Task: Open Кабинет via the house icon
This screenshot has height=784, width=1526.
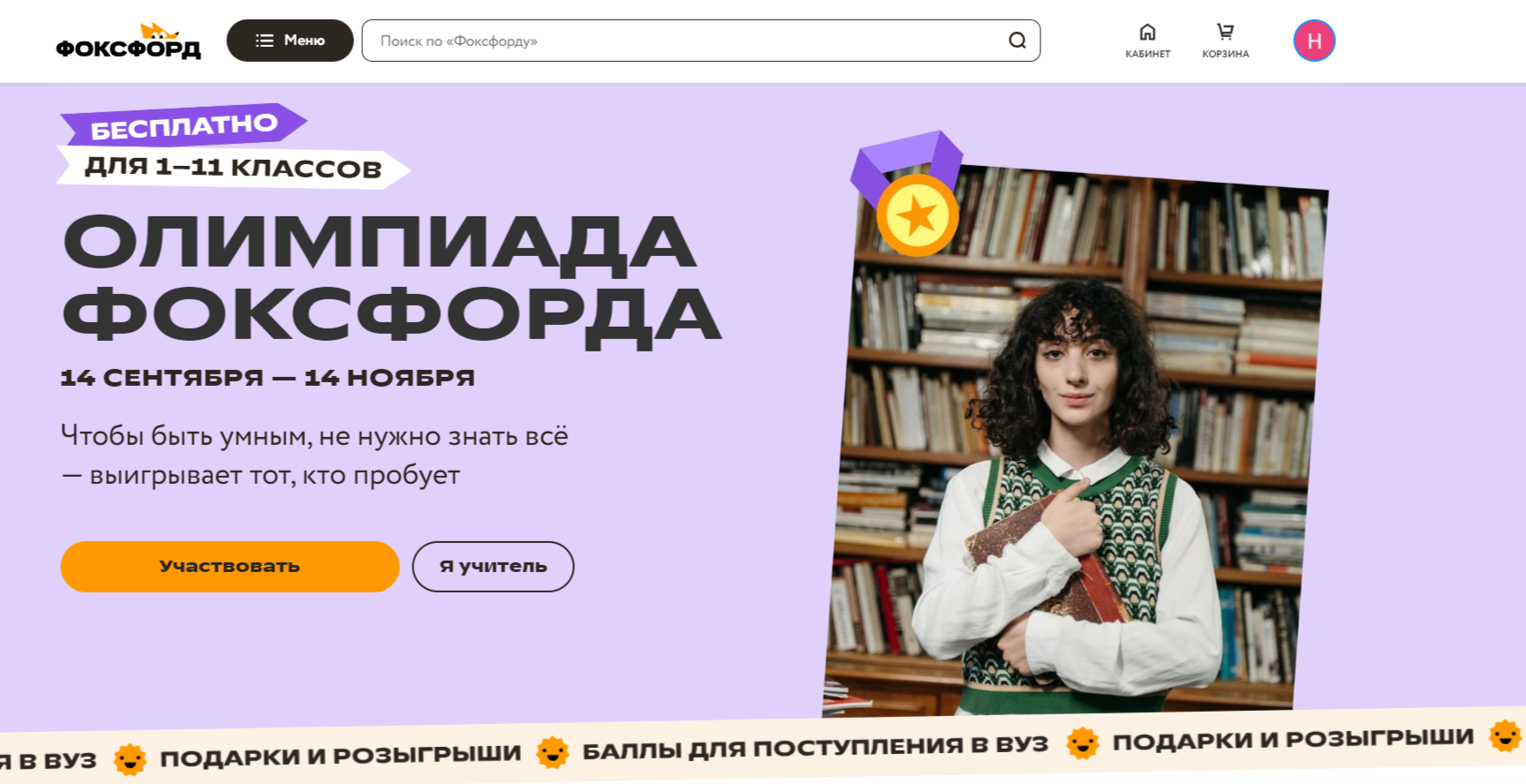Action: pyautogui.click(x=1147, y=32)
